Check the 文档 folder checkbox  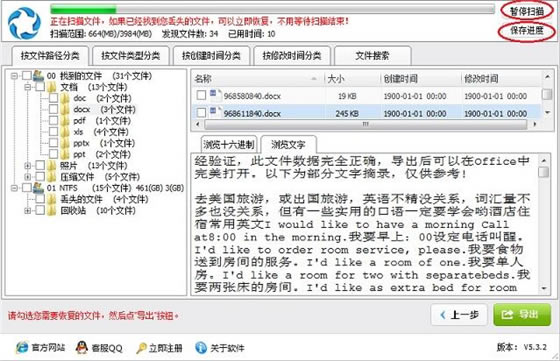click(x=40, y=87)
